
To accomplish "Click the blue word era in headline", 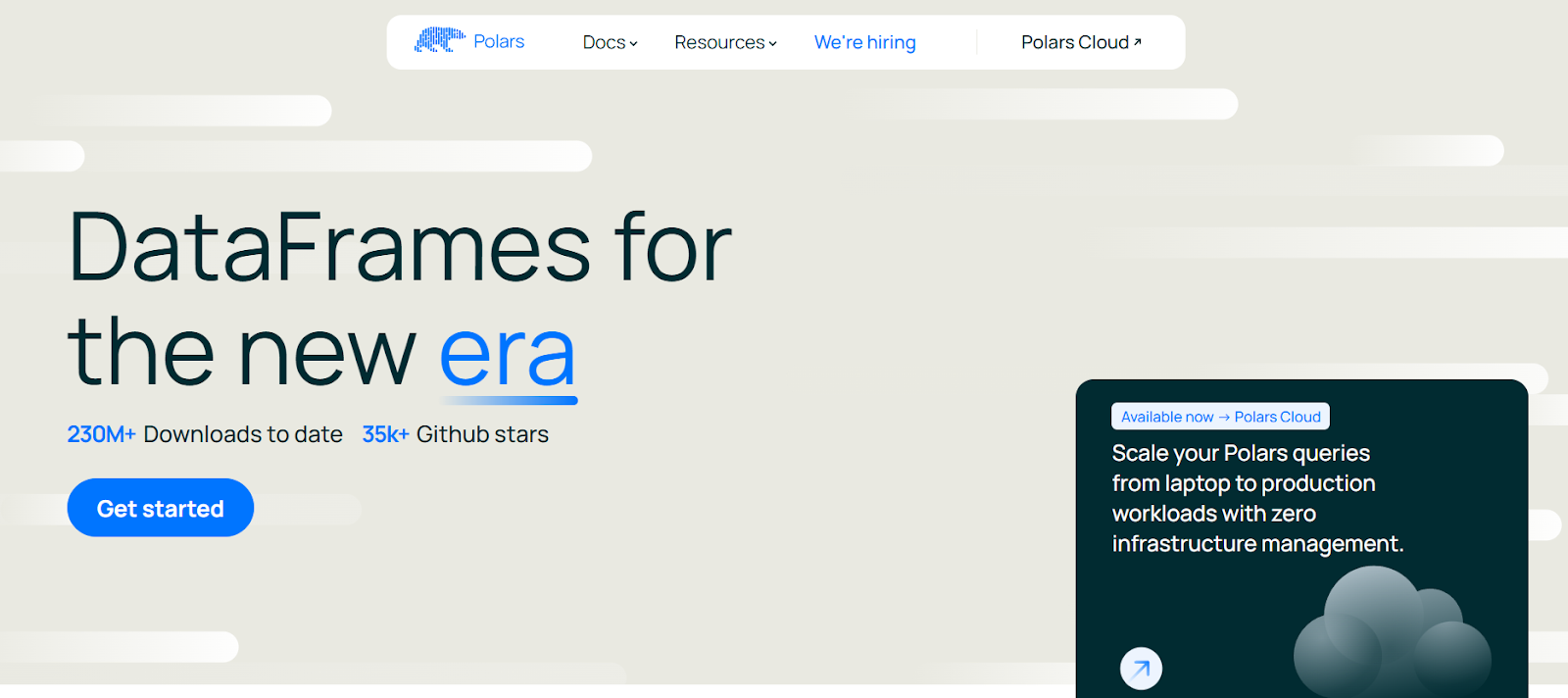I will pyautogui.click(x=507, y=353).
